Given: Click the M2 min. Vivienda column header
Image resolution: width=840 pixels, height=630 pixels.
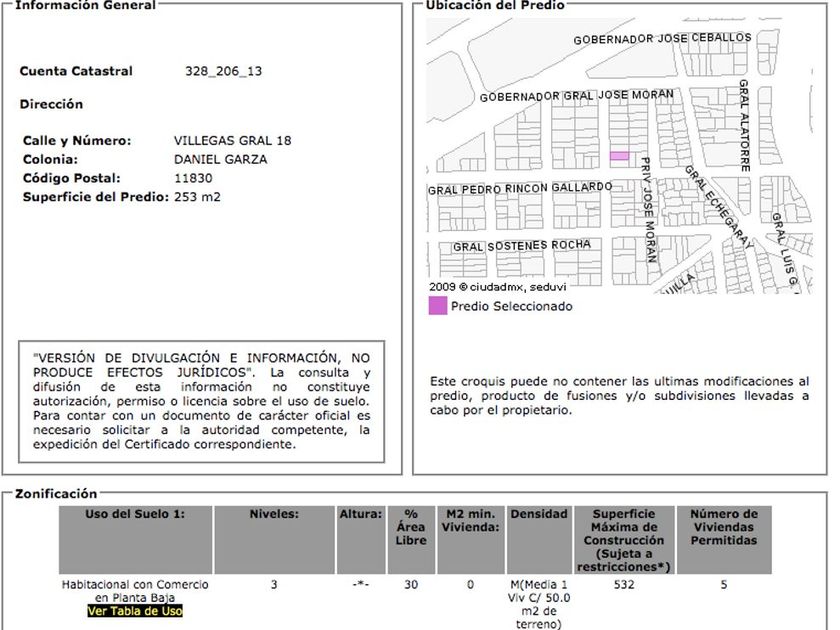Looking at the screenshot, I should tap(470, 539).
